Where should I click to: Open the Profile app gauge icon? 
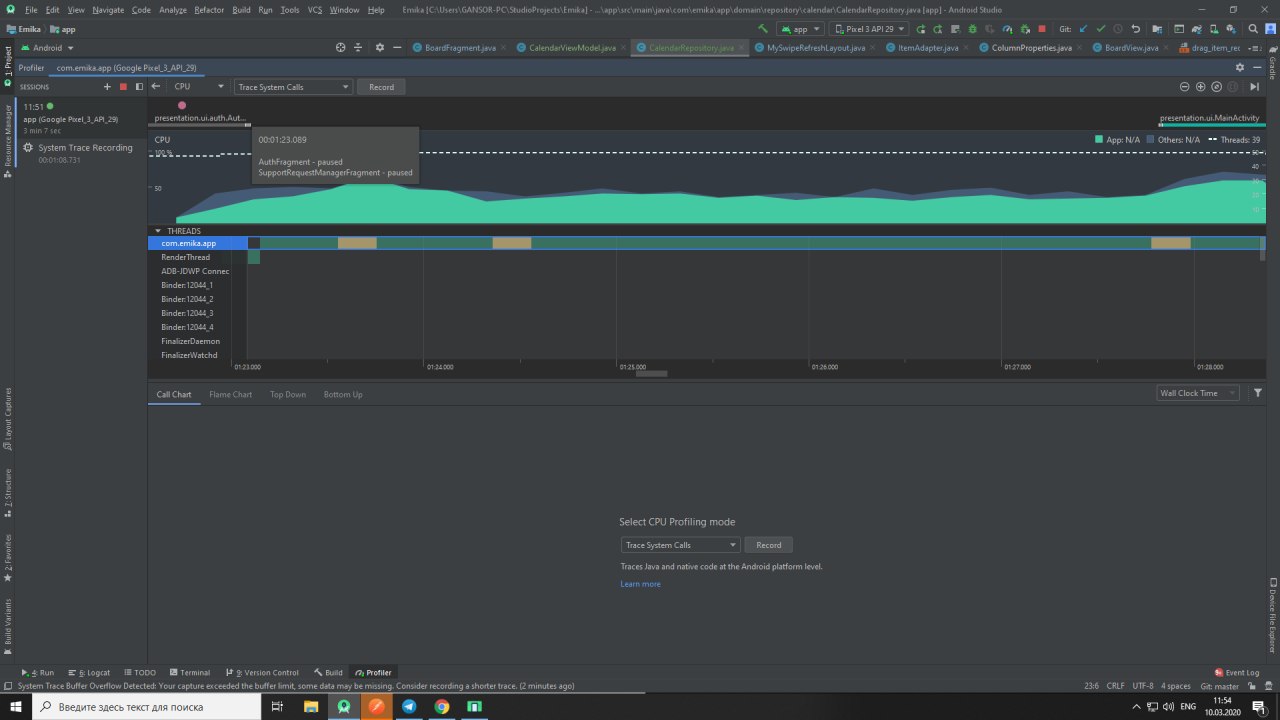1007,29
